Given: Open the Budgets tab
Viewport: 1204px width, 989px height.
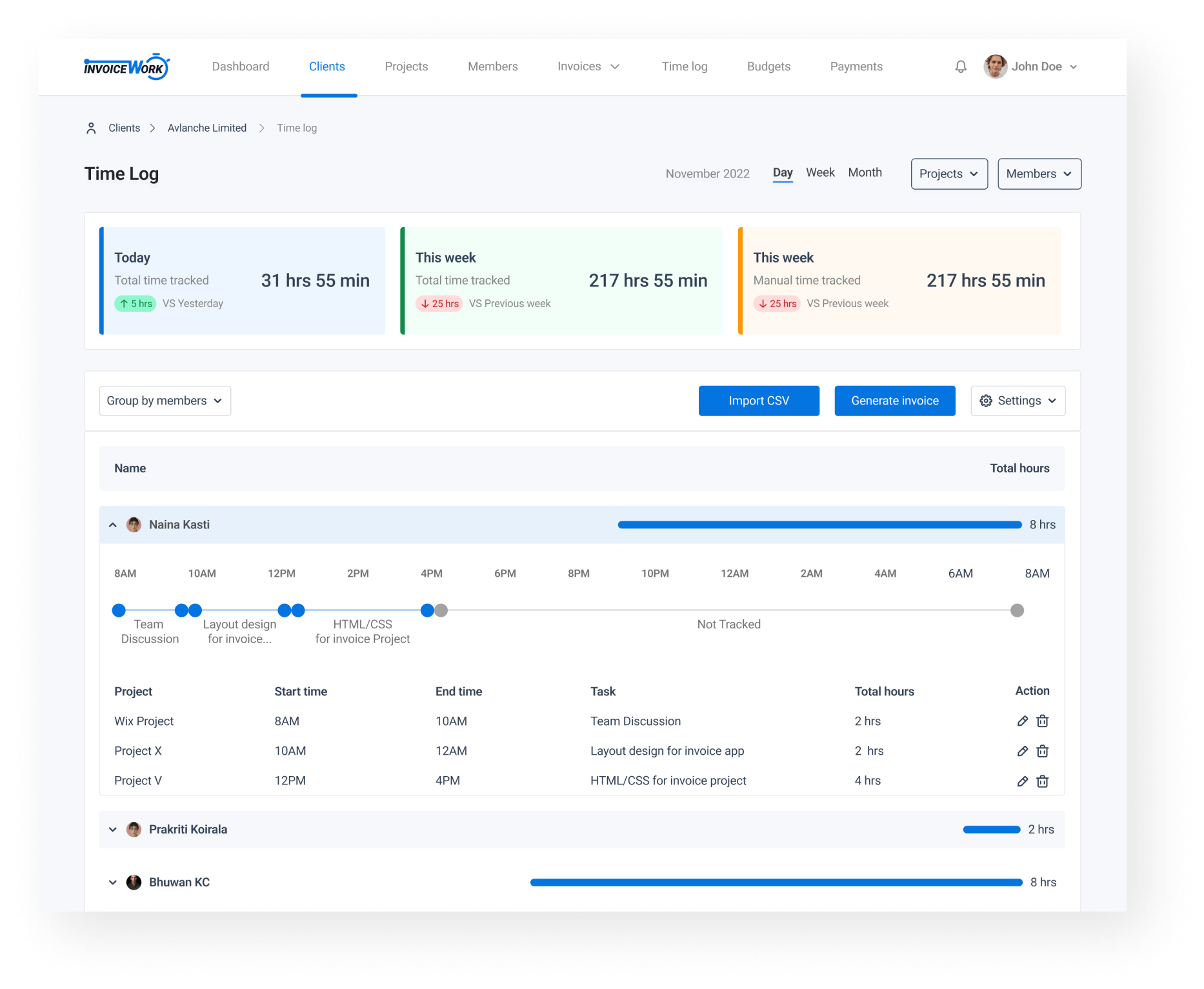Looking at the screenshot, I should (768, 66).
